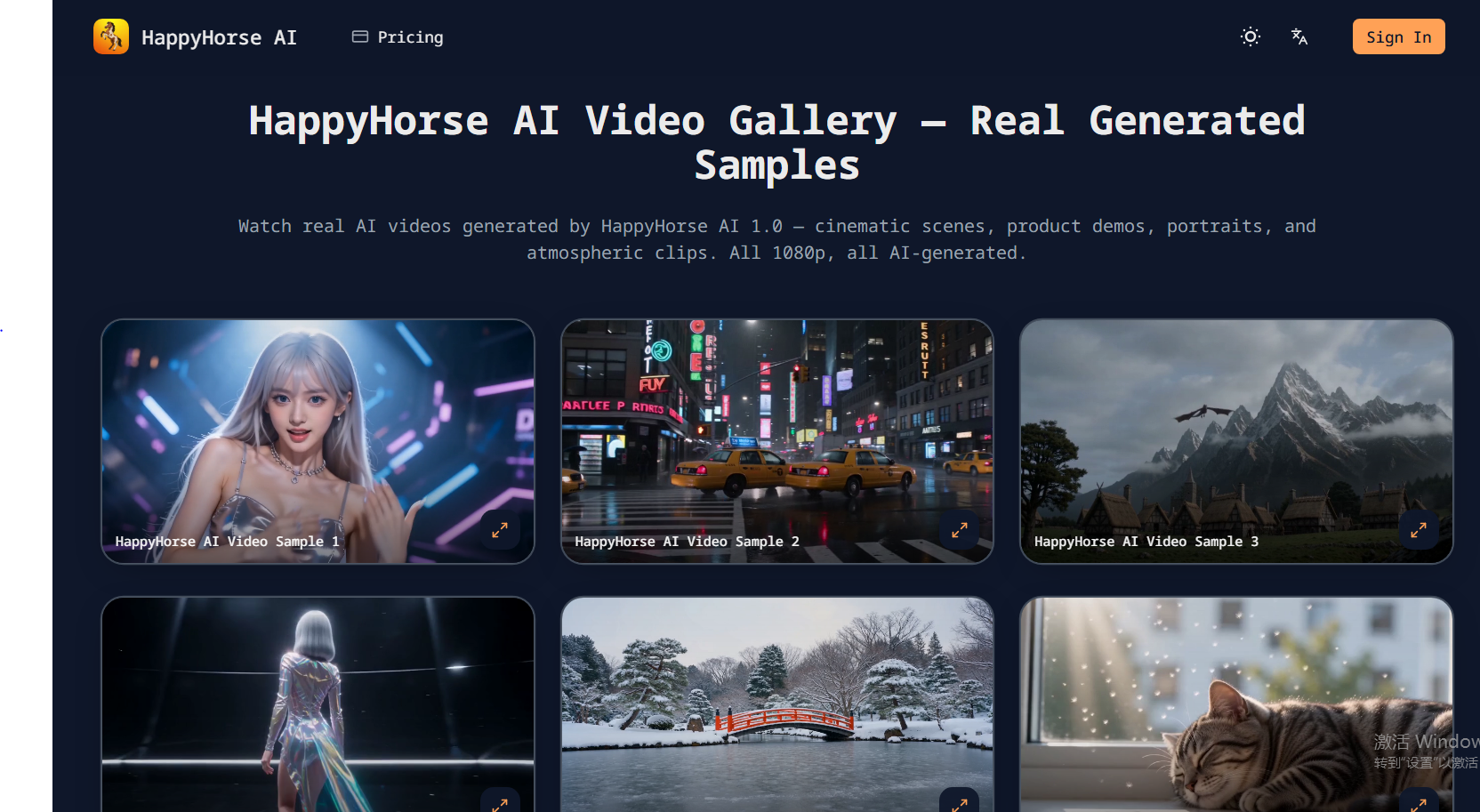This screenshot has height=812, width=1480.
Task: Click the HappyHorse AI site title
Action: pos(219,36)
